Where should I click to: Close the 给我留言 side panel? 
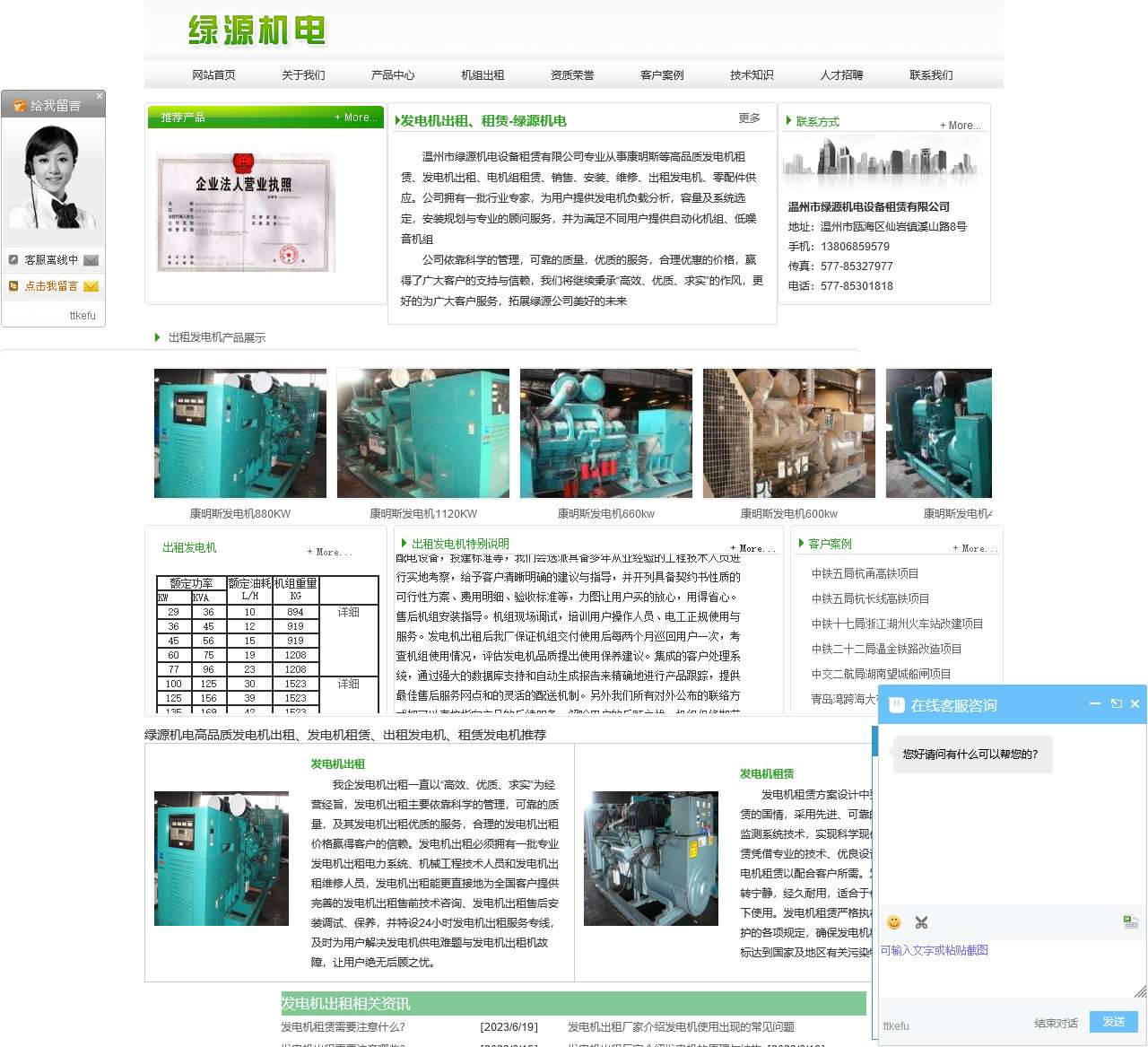point(100,96)
